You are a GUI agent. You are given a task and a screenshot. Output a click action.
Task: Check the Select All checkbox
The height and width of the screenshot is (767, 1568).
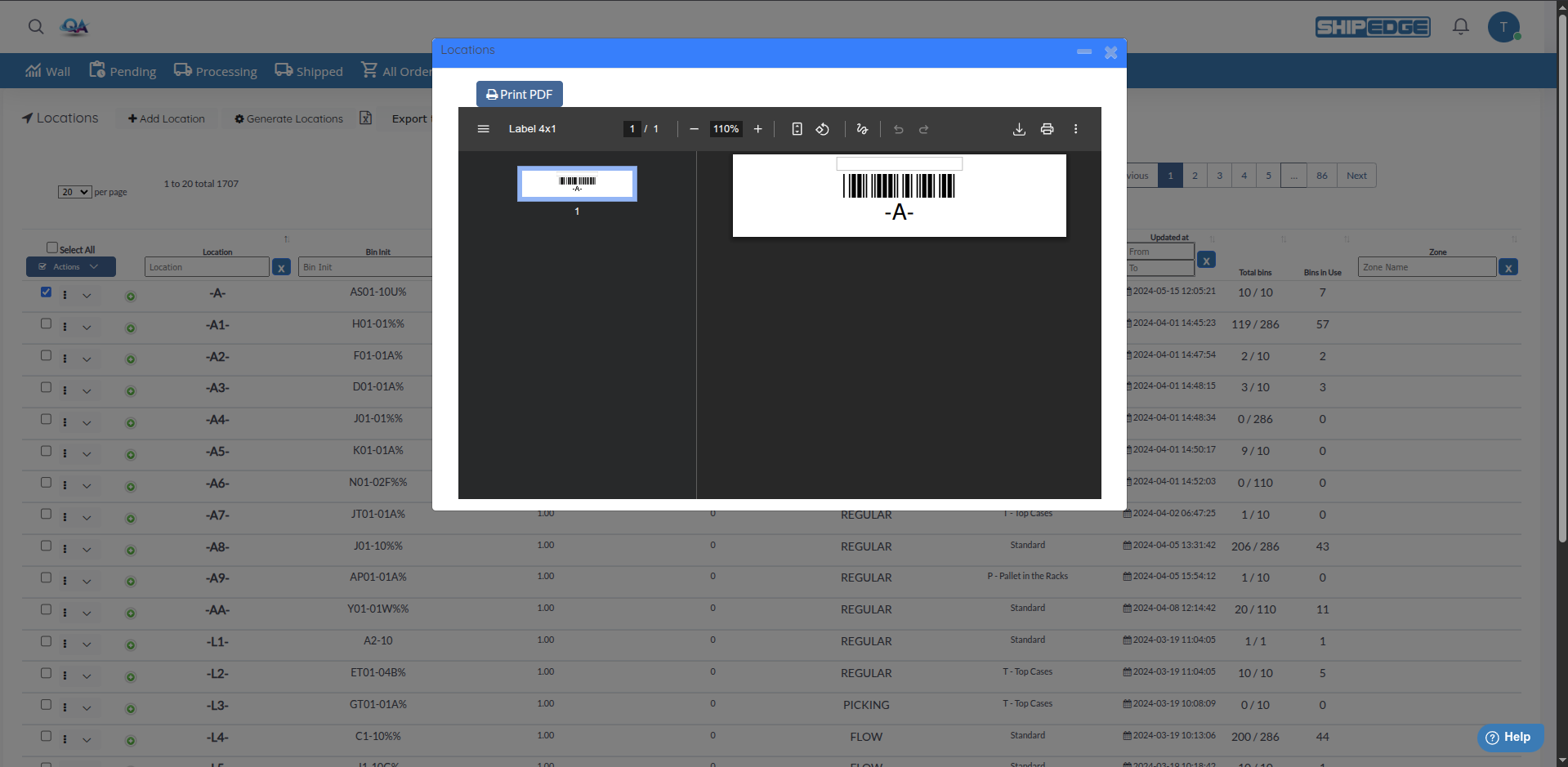coord(52,247)
